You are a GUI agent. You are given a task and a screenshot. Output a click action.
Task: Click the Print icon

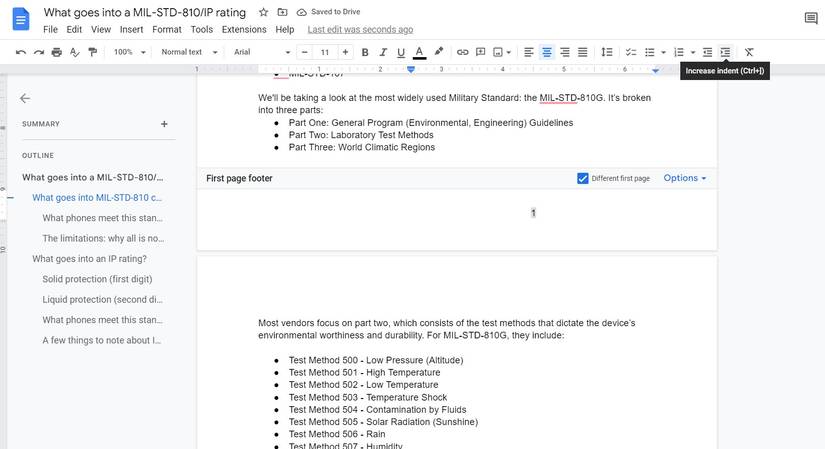56,52
